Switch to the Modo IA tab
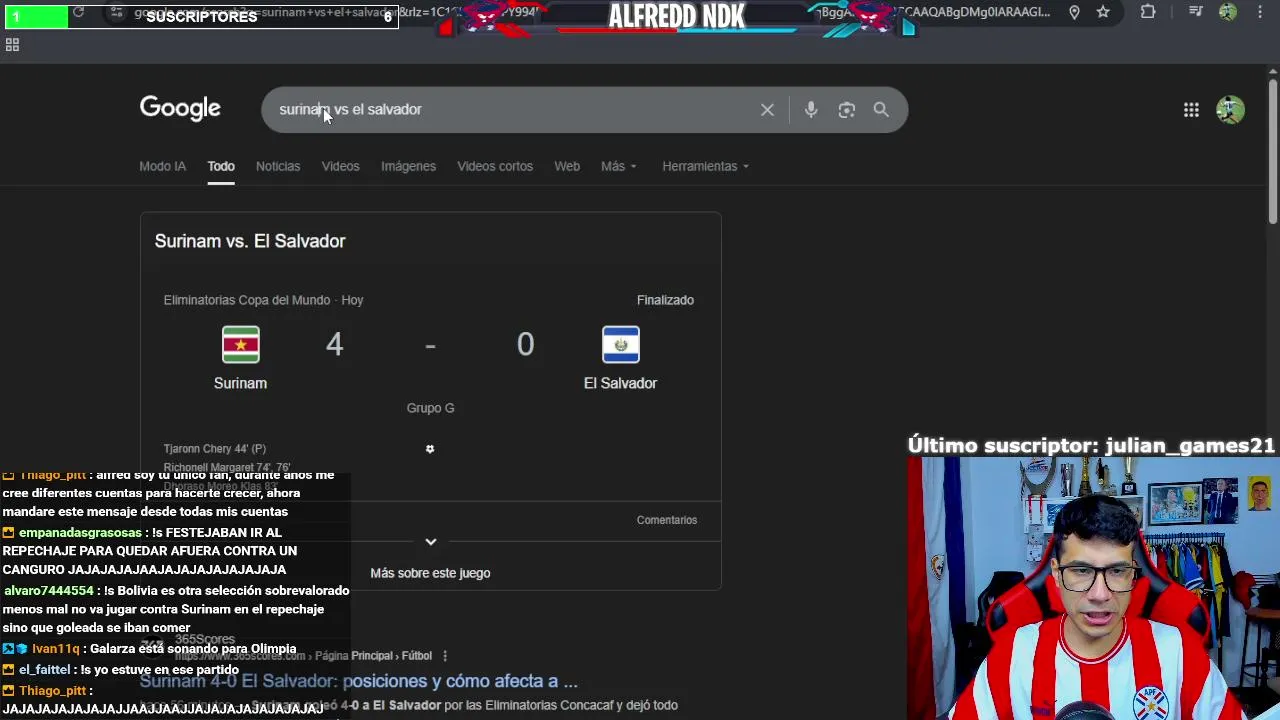Screen dimensions: 1280x720 (162, 166)
